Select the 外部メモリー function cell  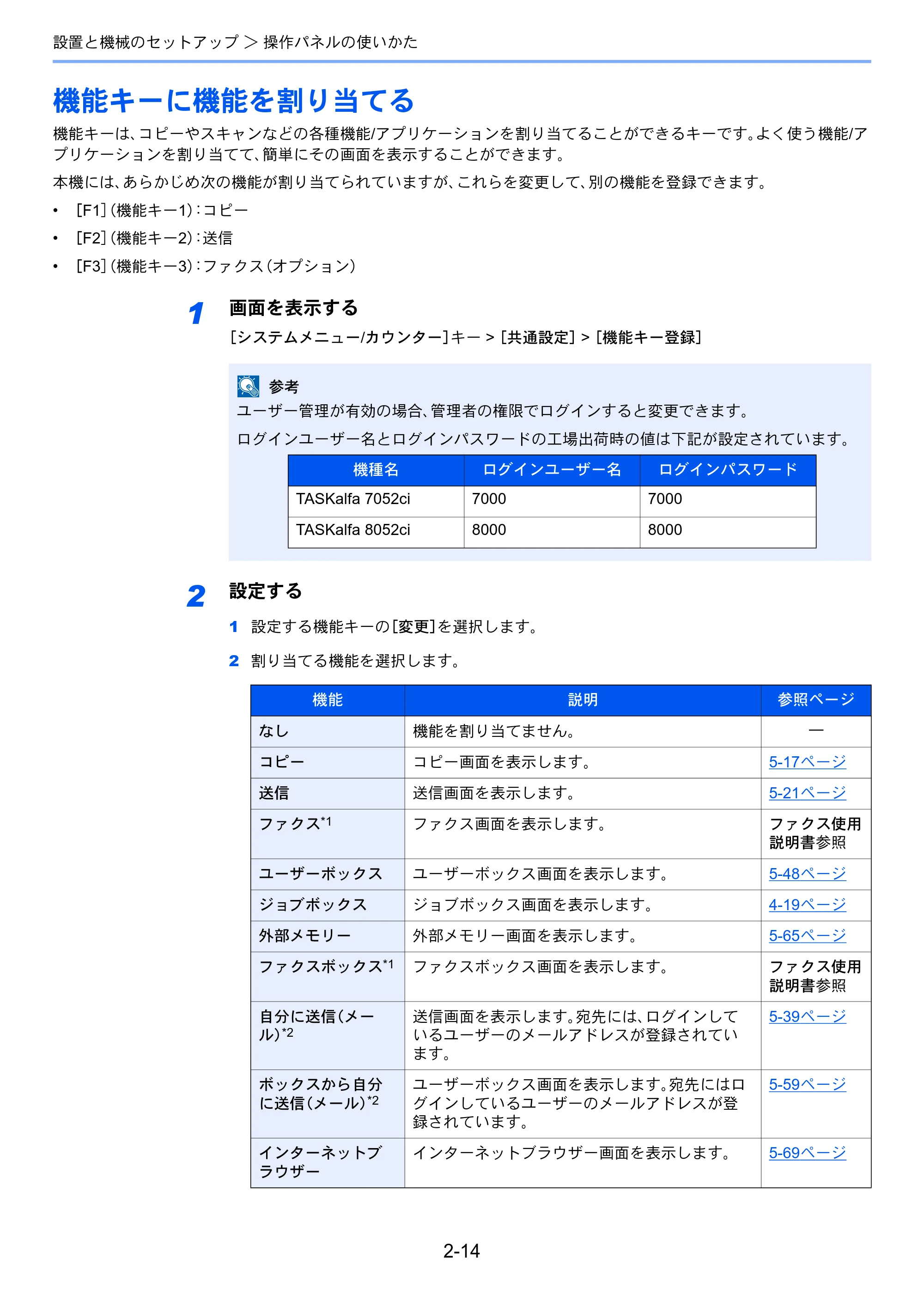pyautogui.click(x=328, y=936)
